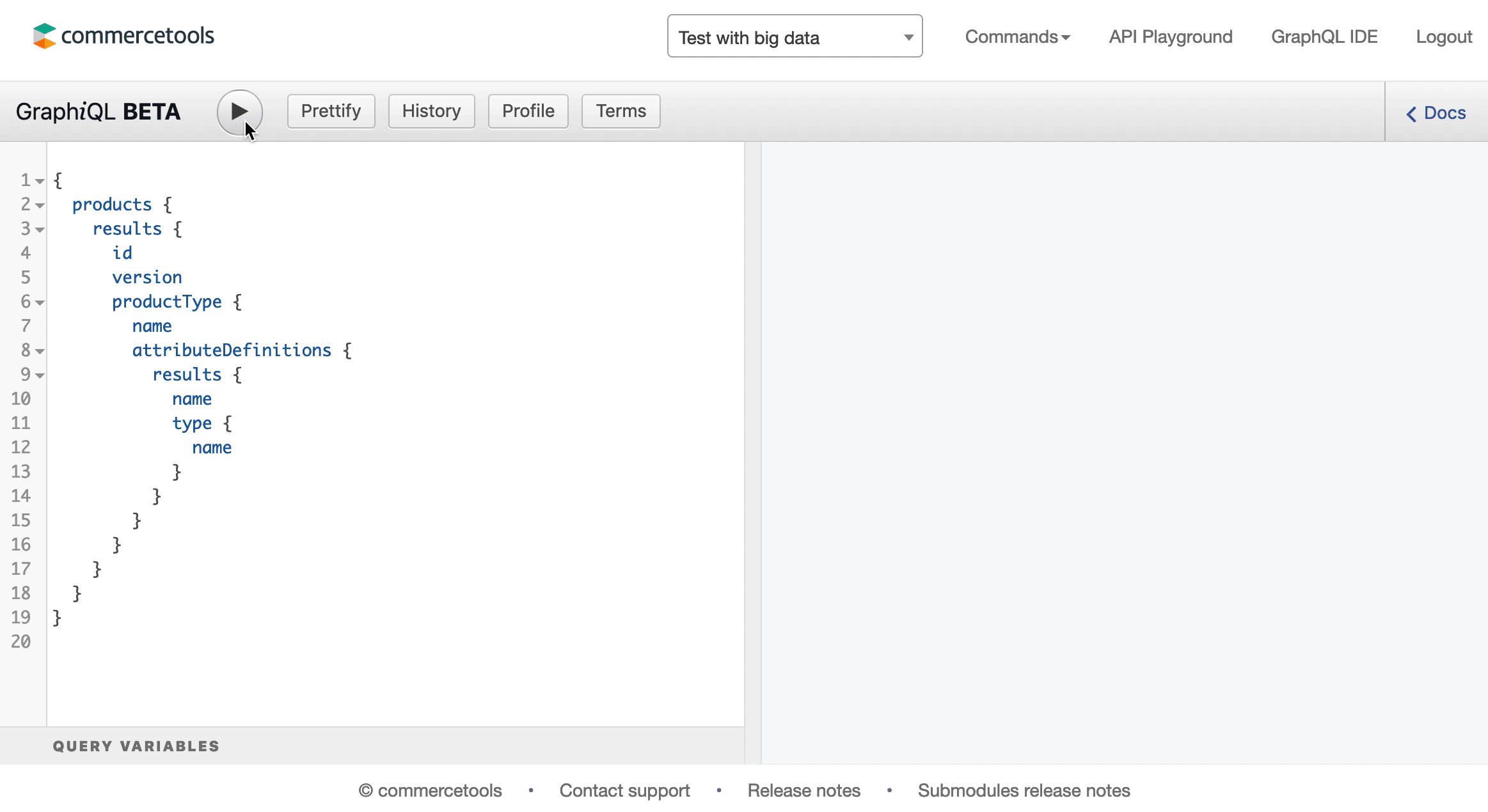Navigate to API Playground
This screenshot has height=812, width=1488.
click(x=1169, y=36)
